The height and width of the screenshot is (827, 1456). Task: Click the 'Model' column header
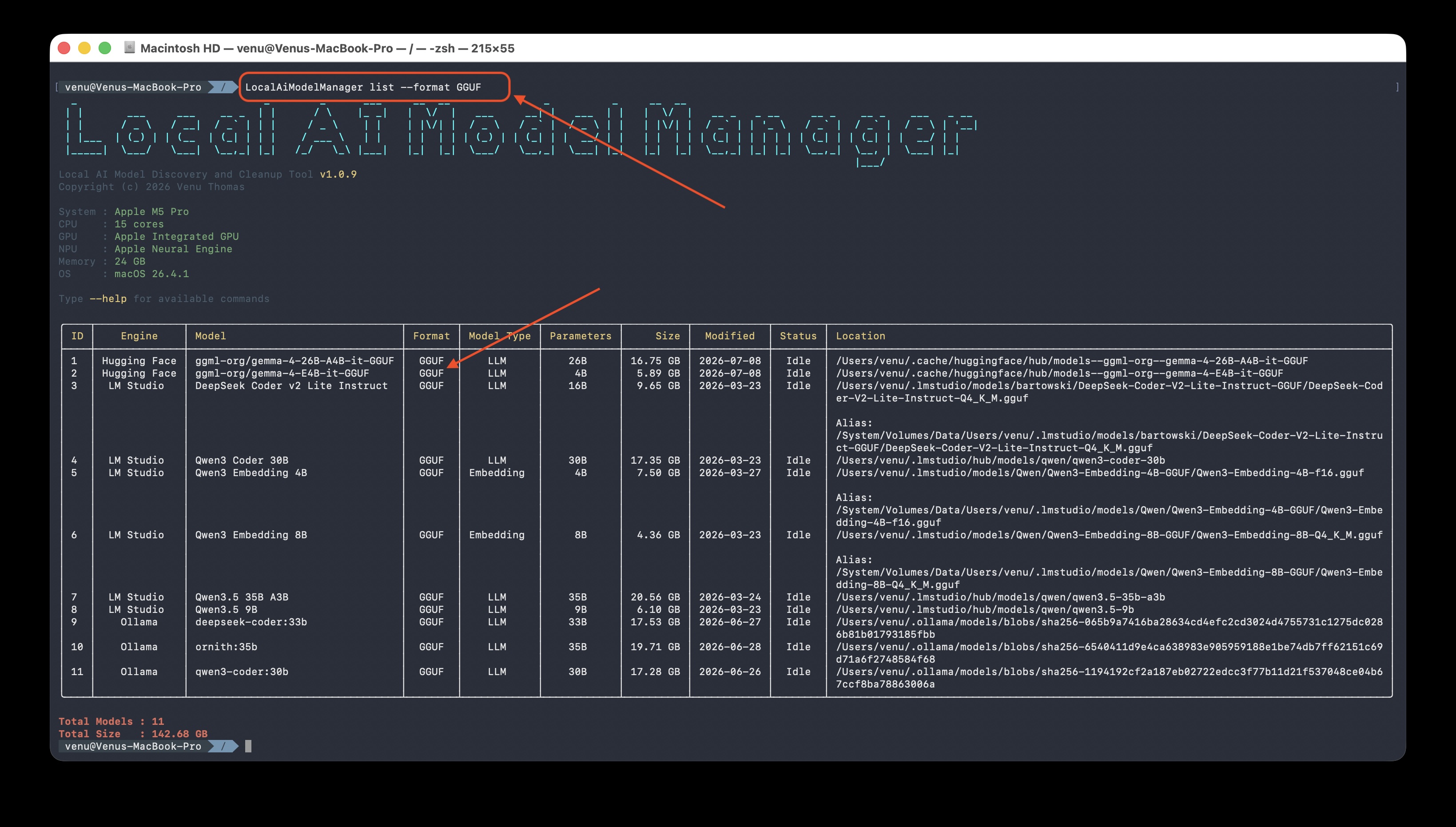(211, 336)
